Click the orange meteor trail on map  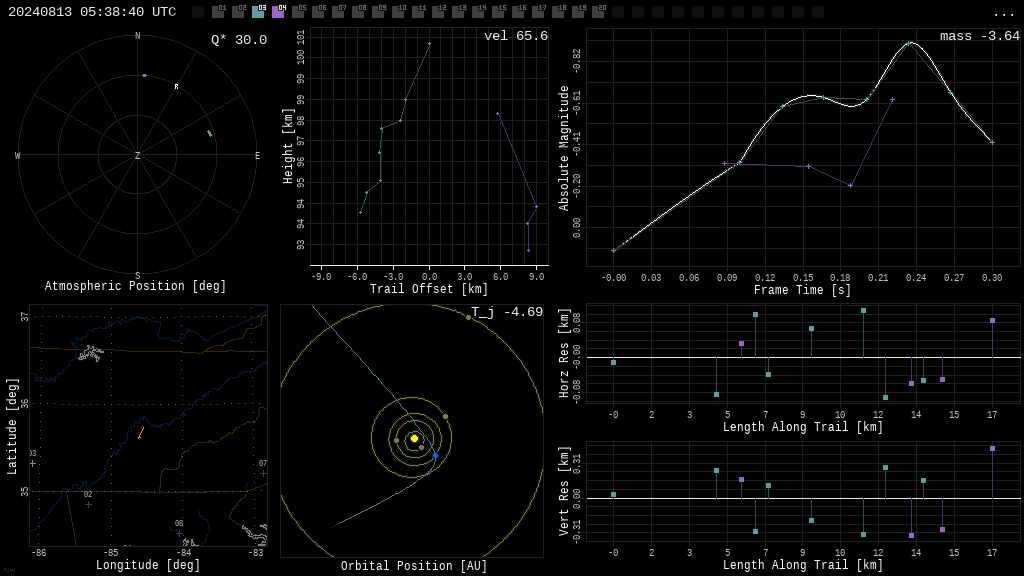(x=140, y=433)
